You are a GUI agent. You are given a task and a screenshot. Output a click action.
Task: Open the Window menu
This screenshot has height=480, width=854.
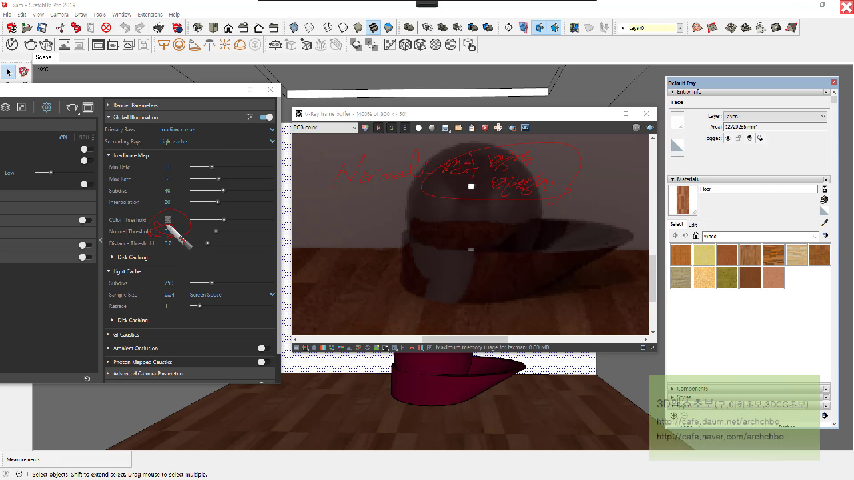coord(122,15)
